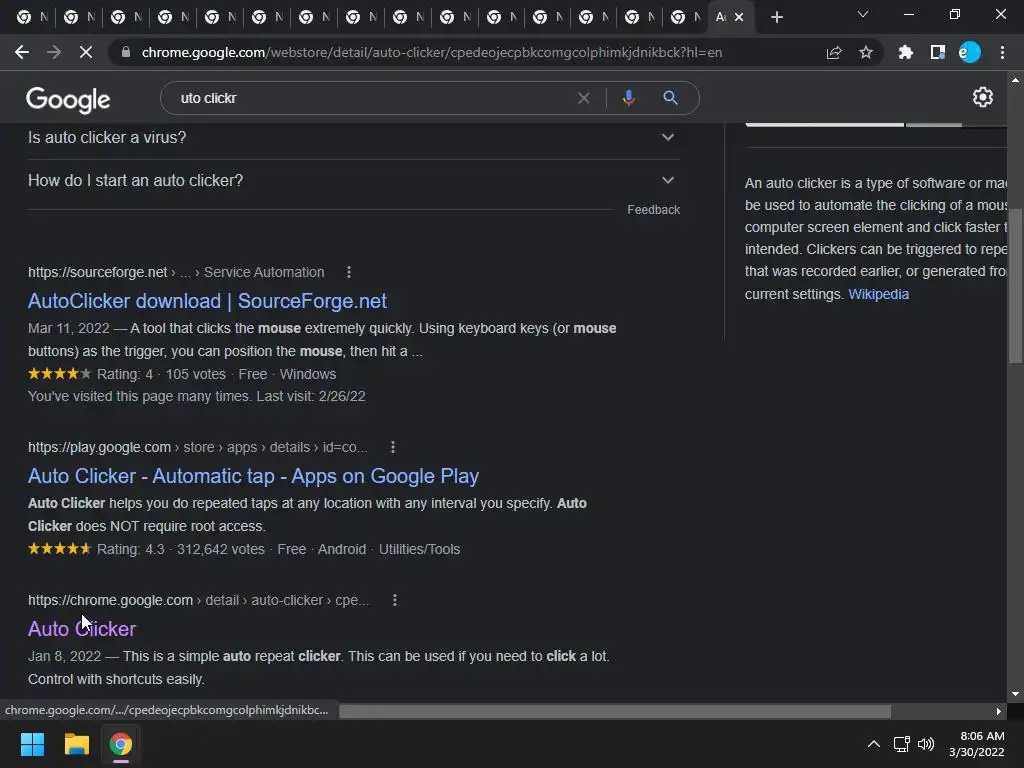This screenshot has height=768, width=1024.
Task: Bookmark this page with star icon
Action: tap(866, 52)
